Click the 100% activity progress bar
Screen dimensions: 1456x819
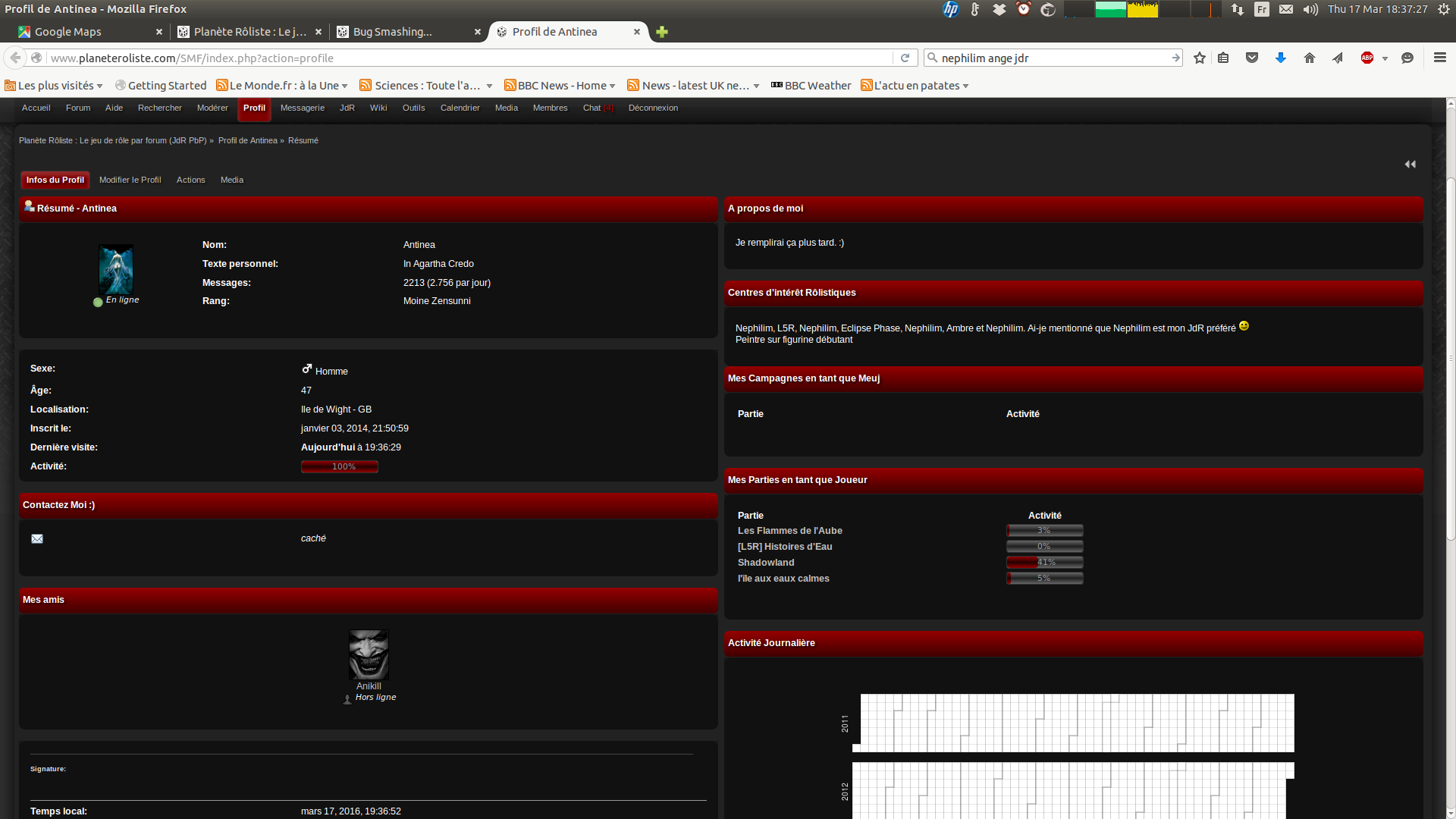(x=340, y=467)
